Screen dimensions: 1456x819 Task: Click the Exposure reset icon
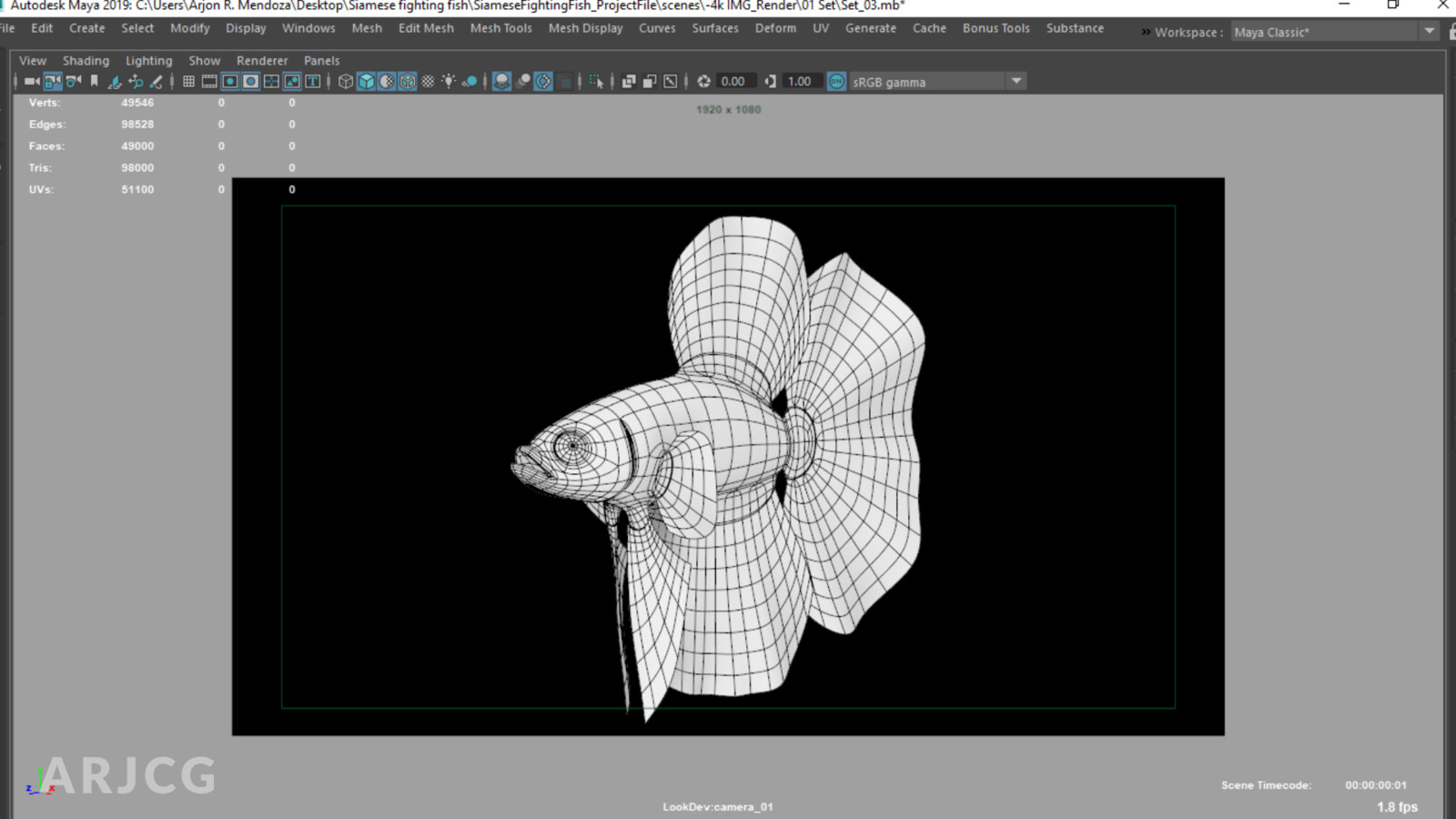point(703,81)
